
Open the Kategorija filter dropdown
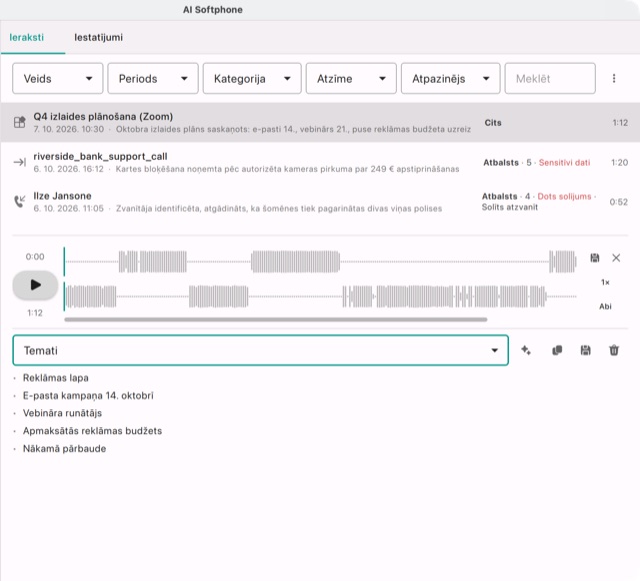pyautogui.click(x=252, y=78)
